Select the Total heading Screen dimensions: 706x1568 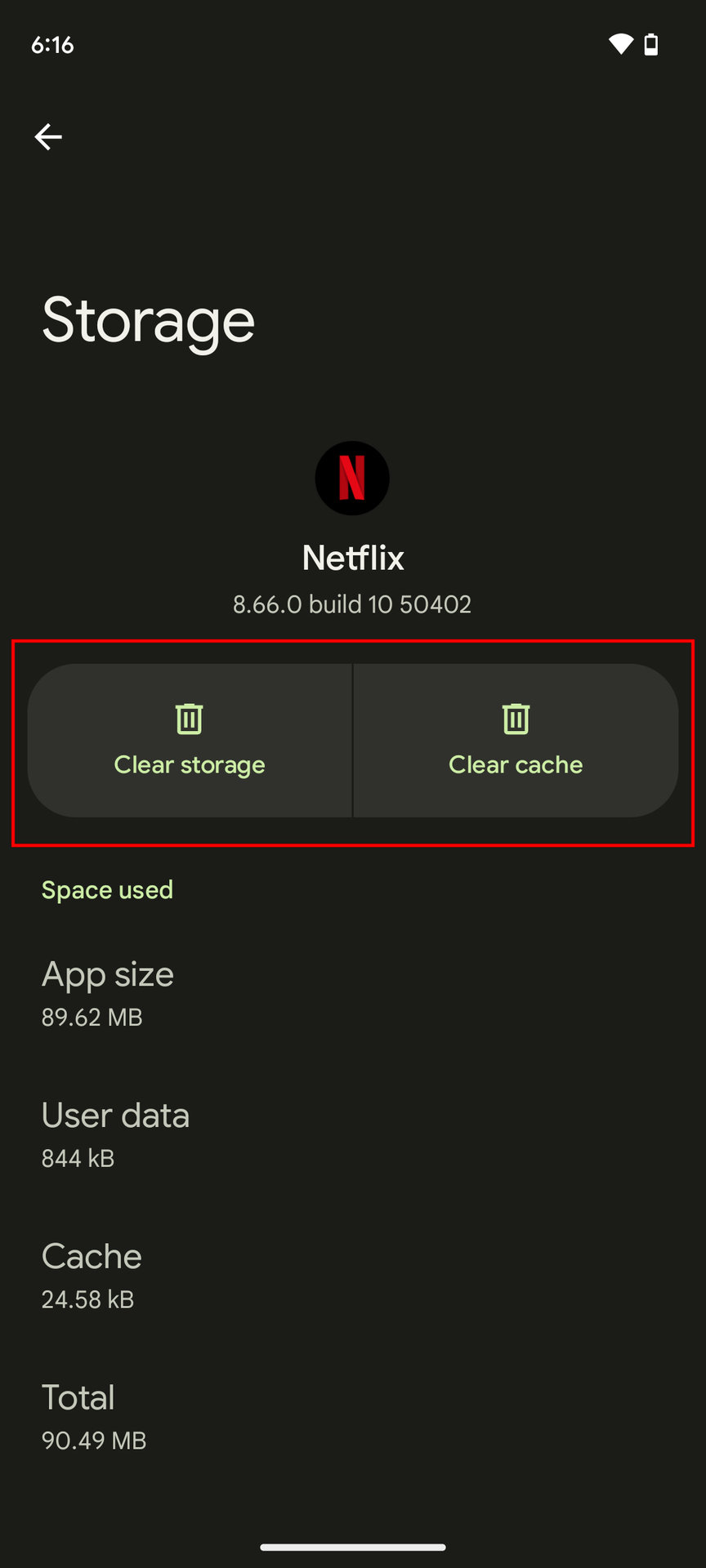tap(78, 1397)
